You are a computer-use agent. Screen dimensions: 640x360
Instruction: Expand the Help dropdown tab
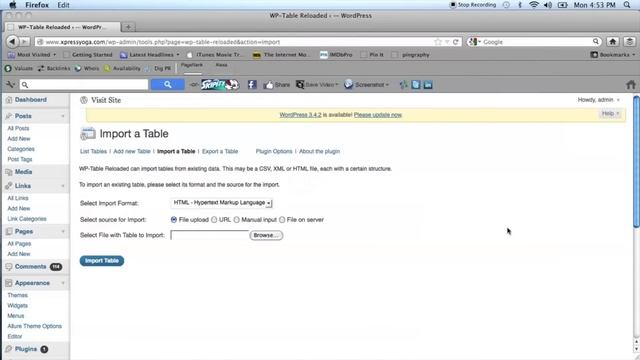[x=610, y=113]
